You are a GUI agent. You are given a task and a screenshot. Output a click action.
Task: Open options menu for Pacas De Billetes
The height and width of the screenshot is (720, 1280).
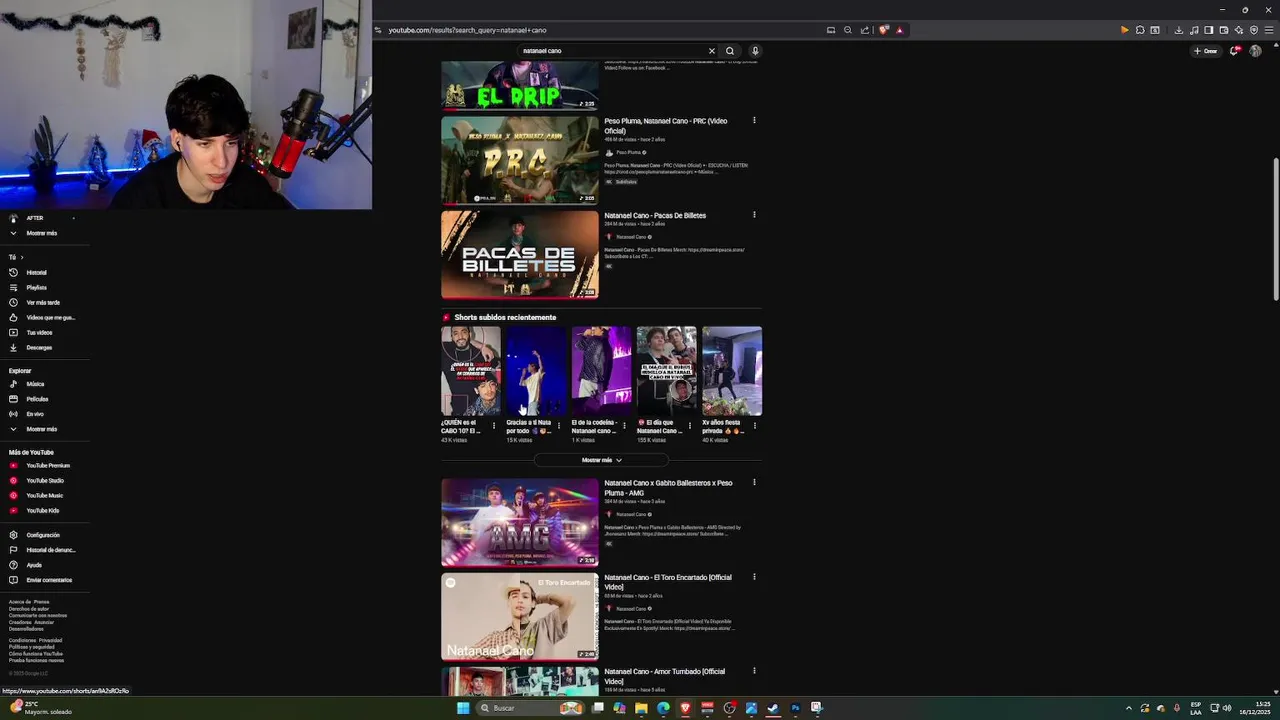[x=754, y=215]
